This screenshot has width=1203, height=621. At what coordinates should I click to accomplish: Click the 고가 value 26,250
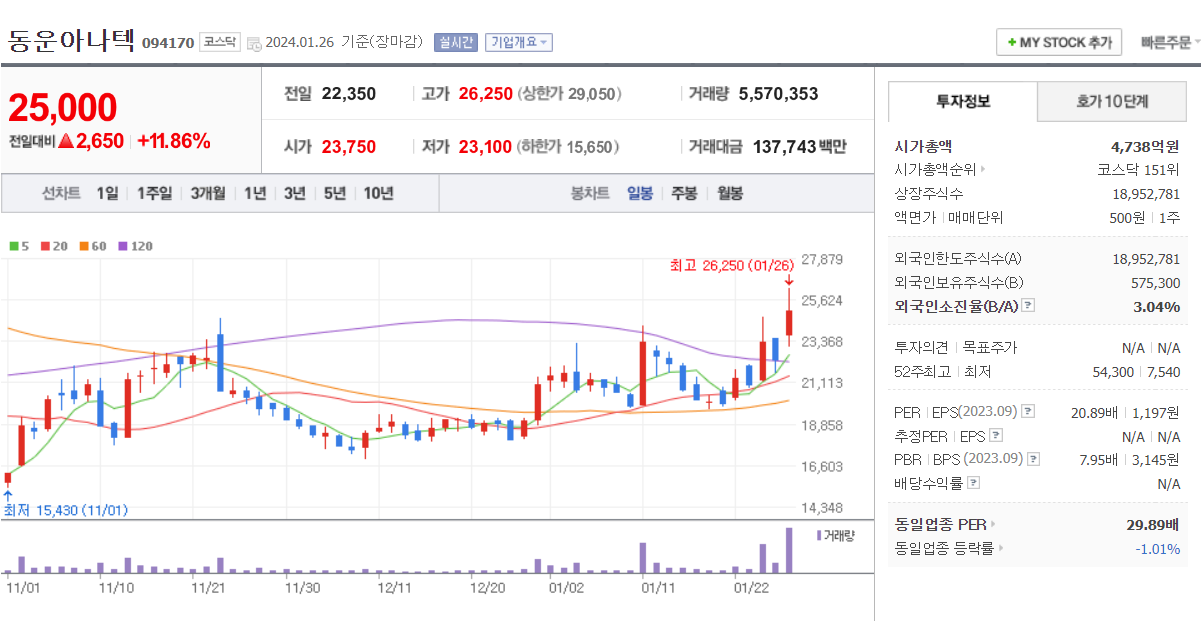[486, 94]
